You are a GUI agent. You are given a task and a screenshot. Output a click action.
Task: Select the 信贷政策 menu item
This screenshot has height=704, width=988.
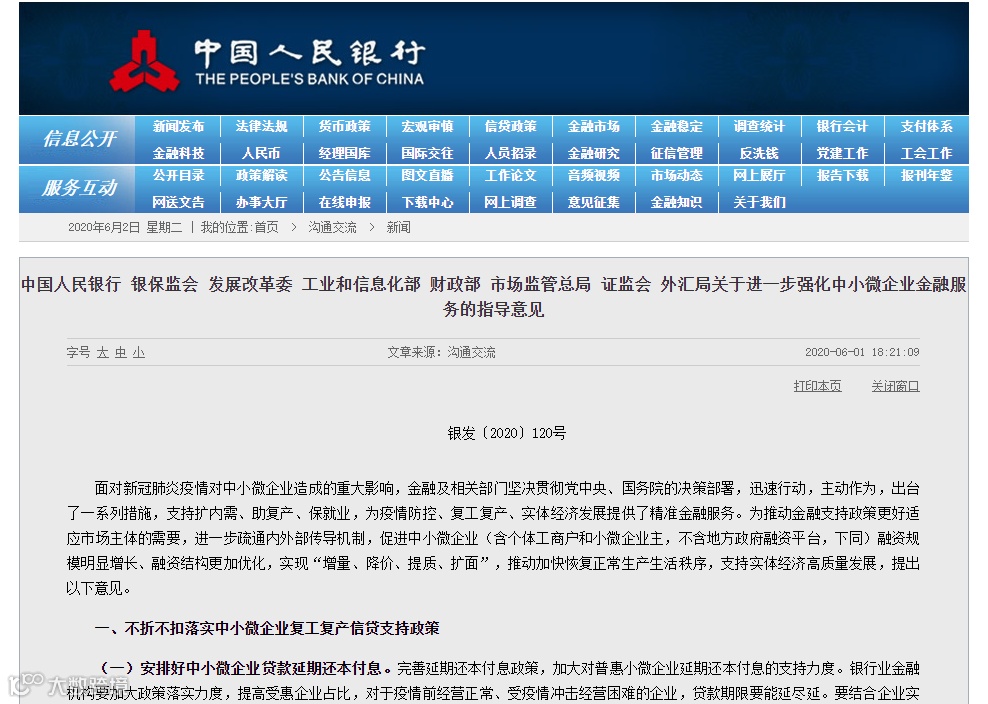[x=510, y=126]
